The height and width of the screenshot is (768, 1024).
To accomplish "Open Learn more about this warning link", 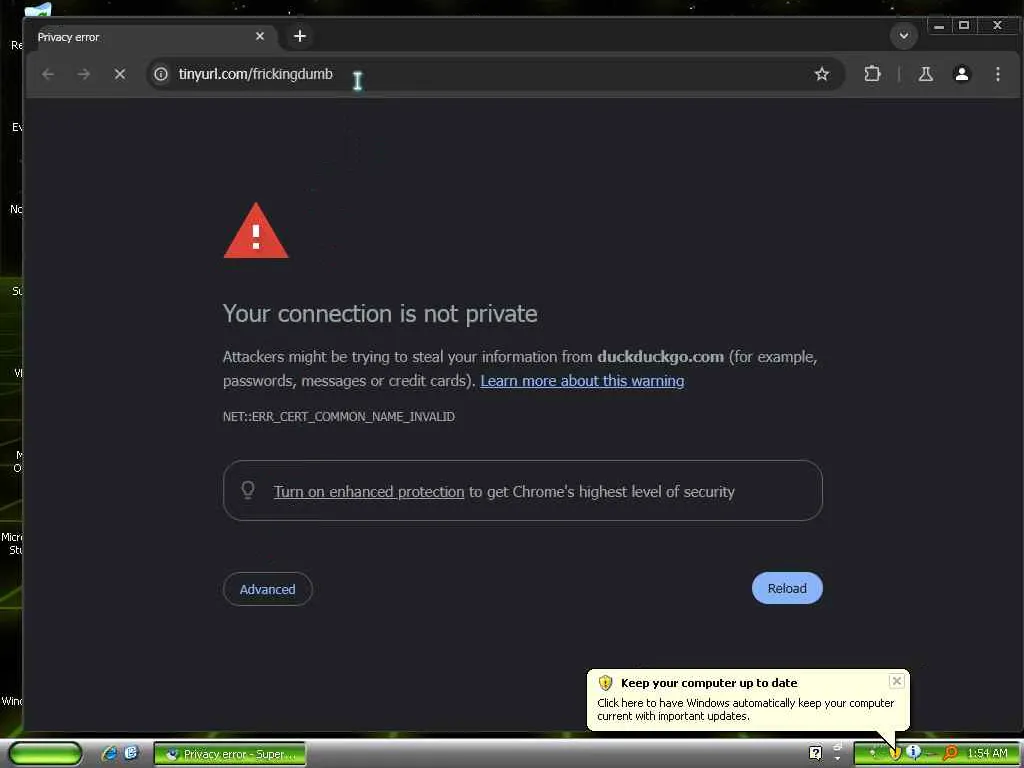I will coord(582,381).
